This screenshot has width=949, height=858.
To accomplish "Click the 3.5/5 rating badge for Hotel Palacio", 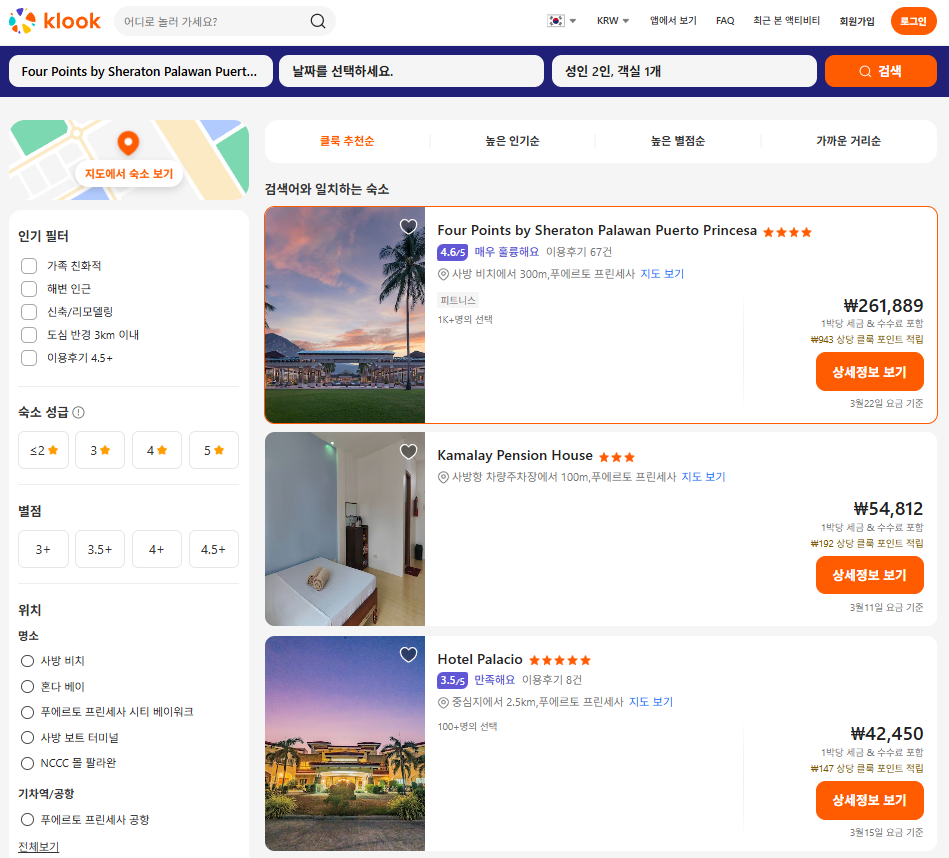I will pos(453,680).
